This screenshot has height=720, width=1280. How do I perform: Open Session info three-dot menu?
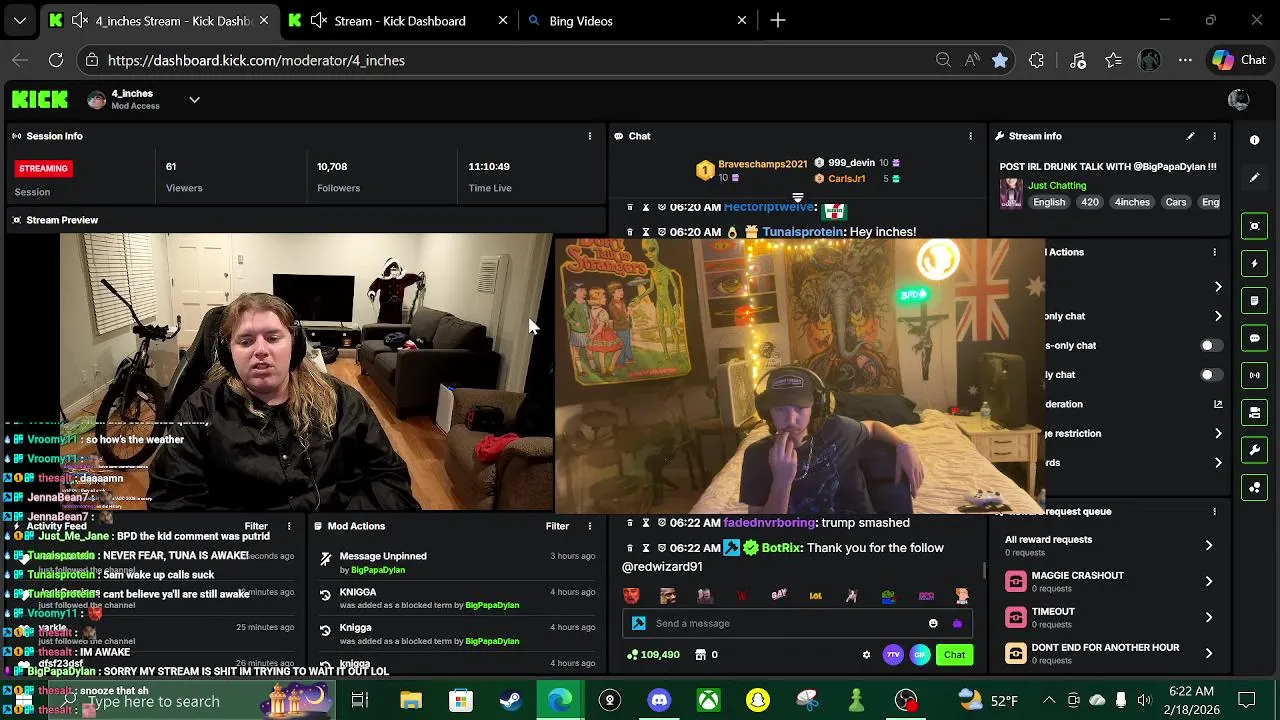590,136
